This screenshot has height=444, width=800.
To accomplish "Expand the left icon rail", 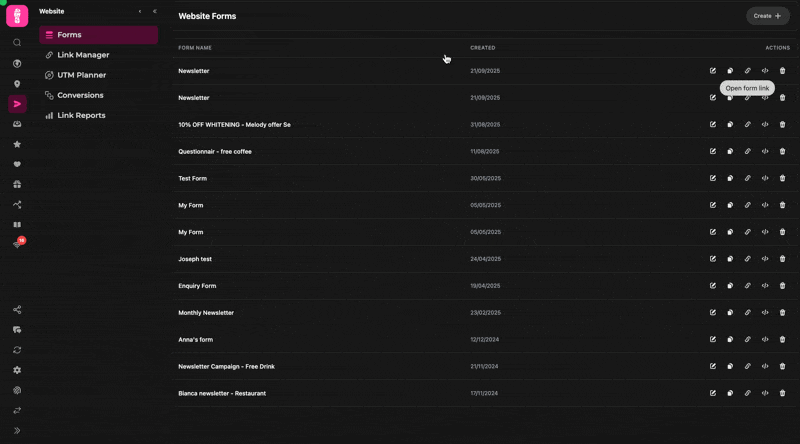I will pos(17,431).
